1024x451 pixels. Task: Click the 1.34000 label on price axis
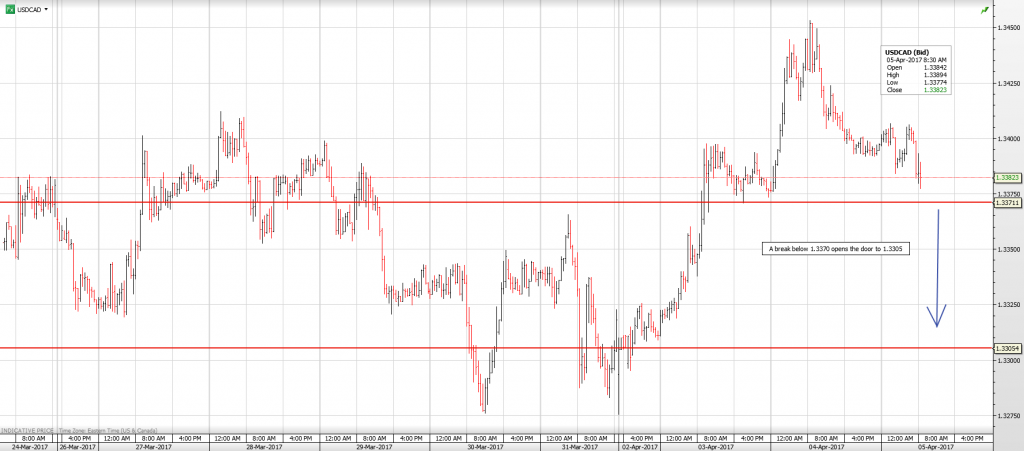tap(1007, 139)
